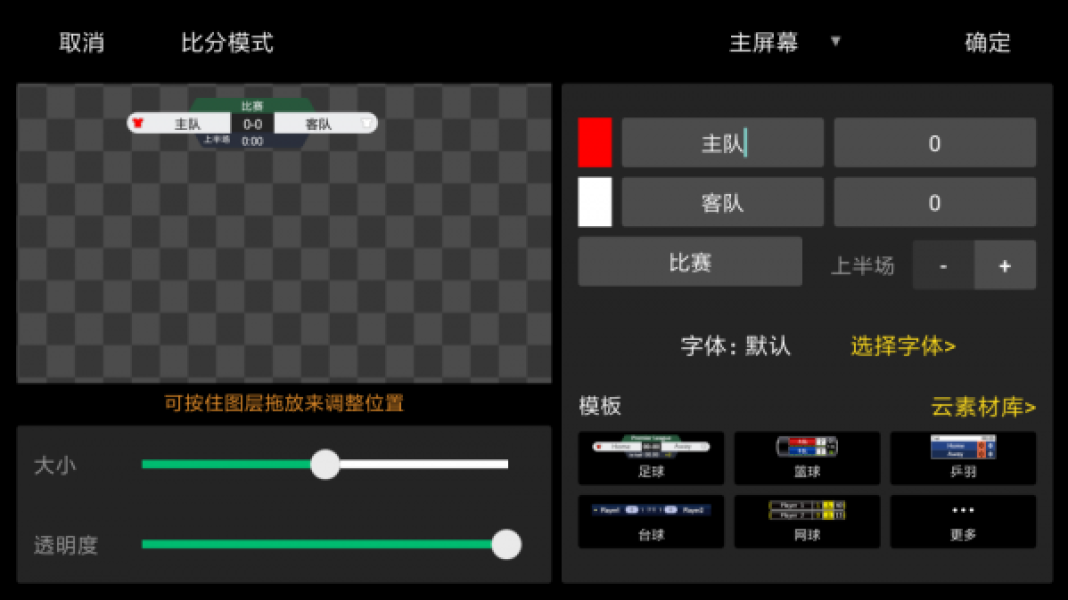Select the 网球 tennis scoreboard template
The image size is (1068, 600).
click(x=806, y=522)
